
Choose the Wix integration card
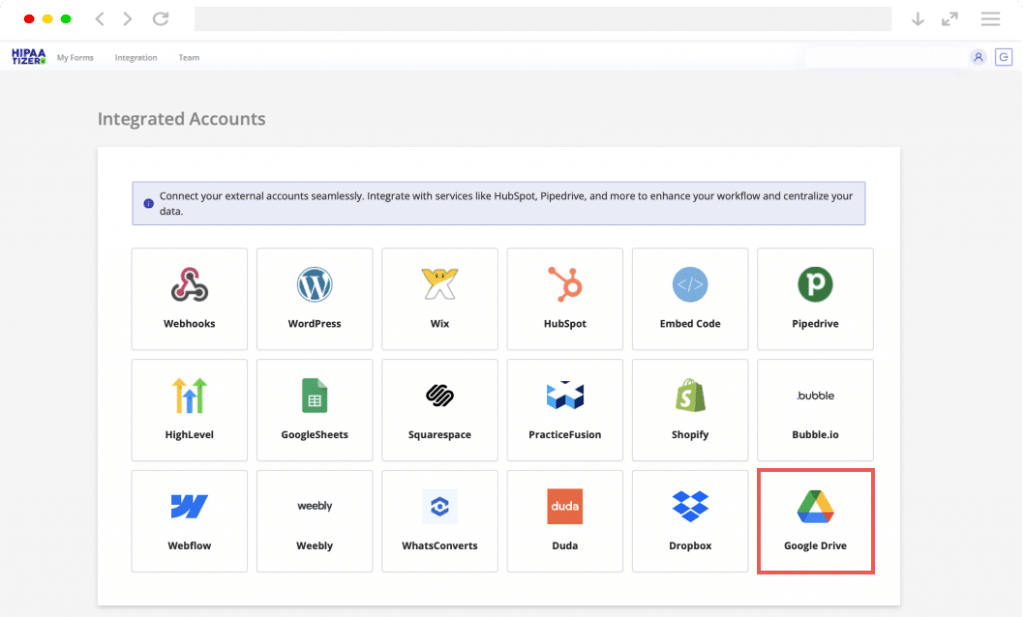pyautogui.click(x=440, y=299)
